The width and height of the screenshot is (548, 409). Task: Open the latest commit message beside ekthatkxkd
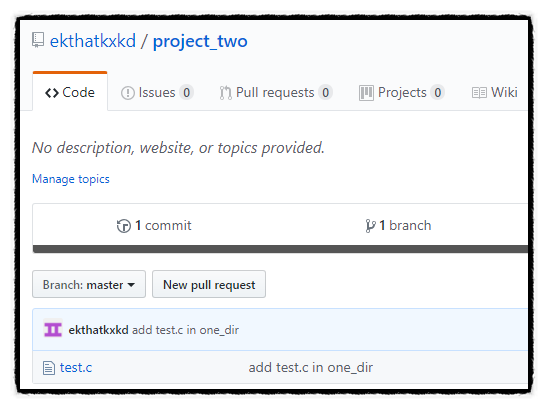[x=186, y=330]
